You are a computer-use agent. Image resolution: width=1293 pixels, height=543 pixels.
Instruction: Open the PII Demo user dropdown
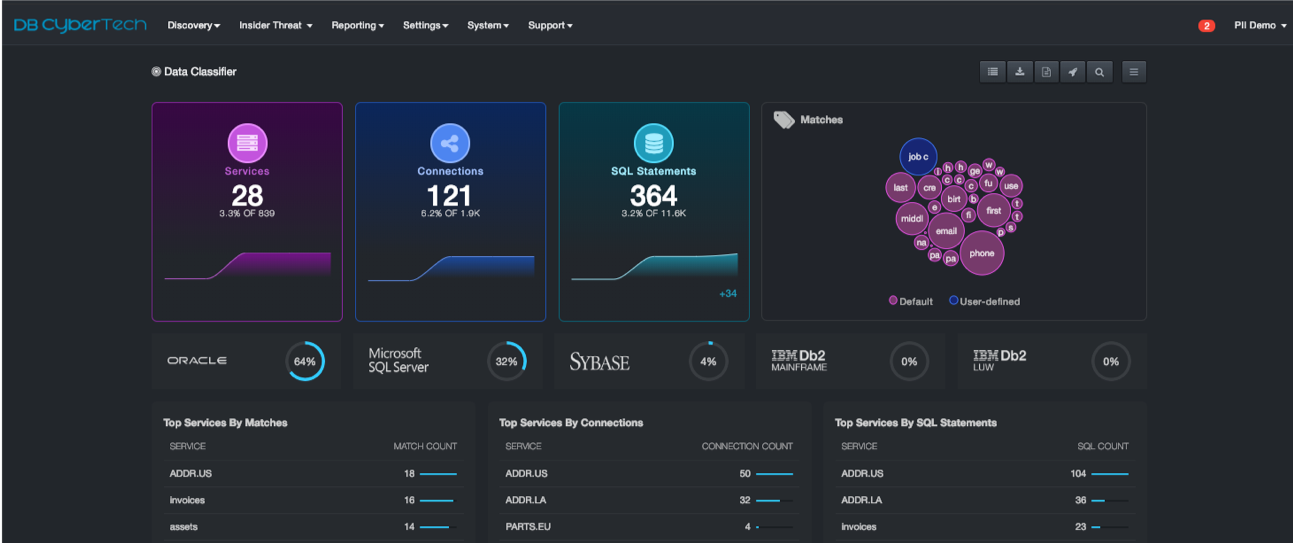1260,25
